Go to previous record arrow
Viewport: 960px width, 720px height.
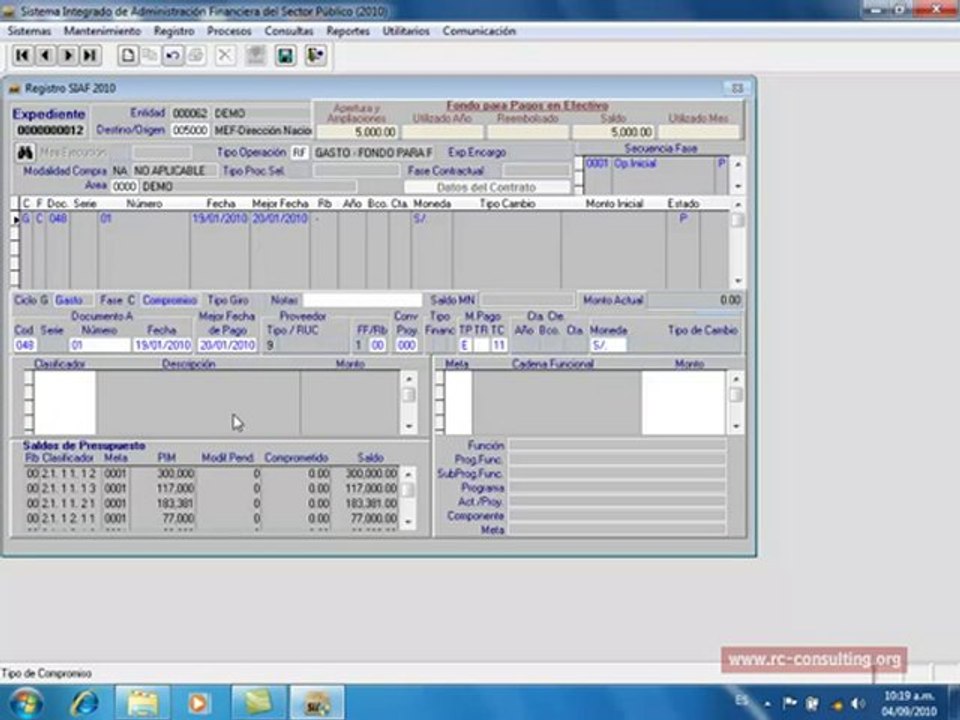[45, 56]
